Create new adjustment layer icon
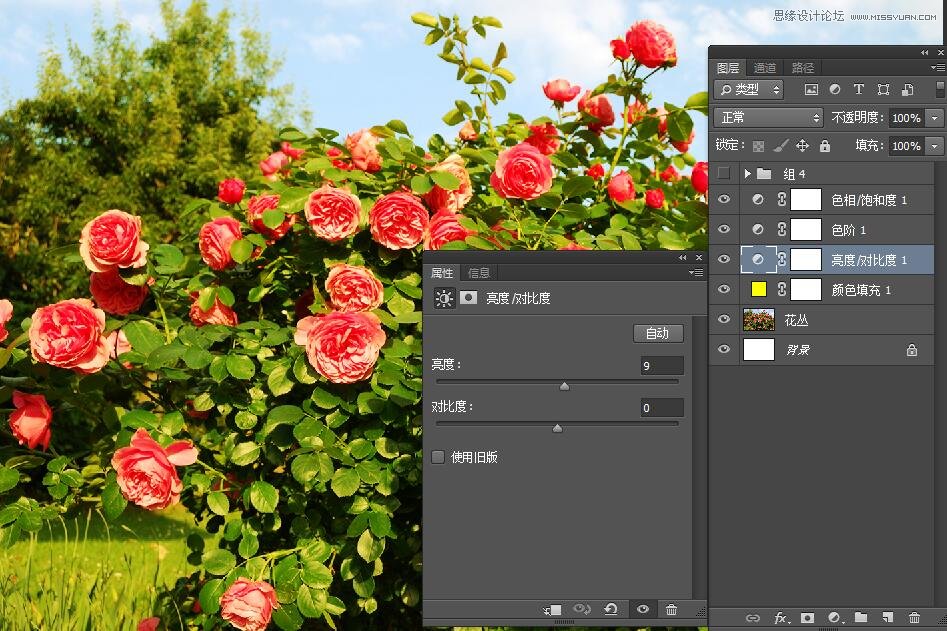 (835, 617)
